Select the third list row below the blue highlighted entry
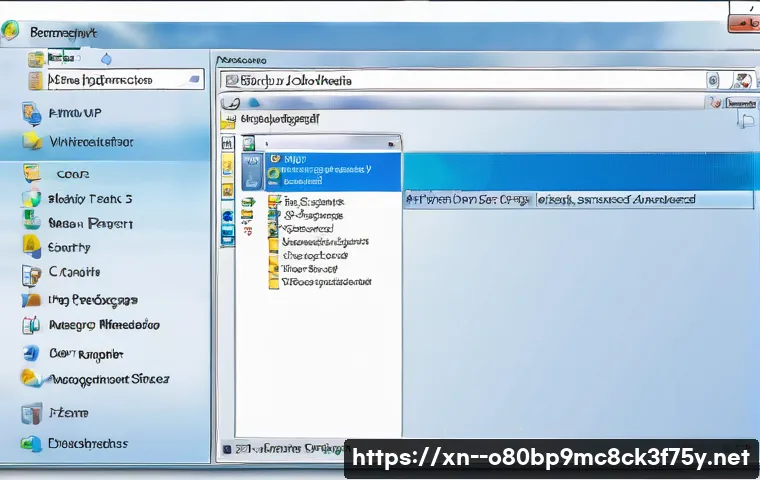Image resolution: width=760 pixels, height=480 pixels. [308, 228]
